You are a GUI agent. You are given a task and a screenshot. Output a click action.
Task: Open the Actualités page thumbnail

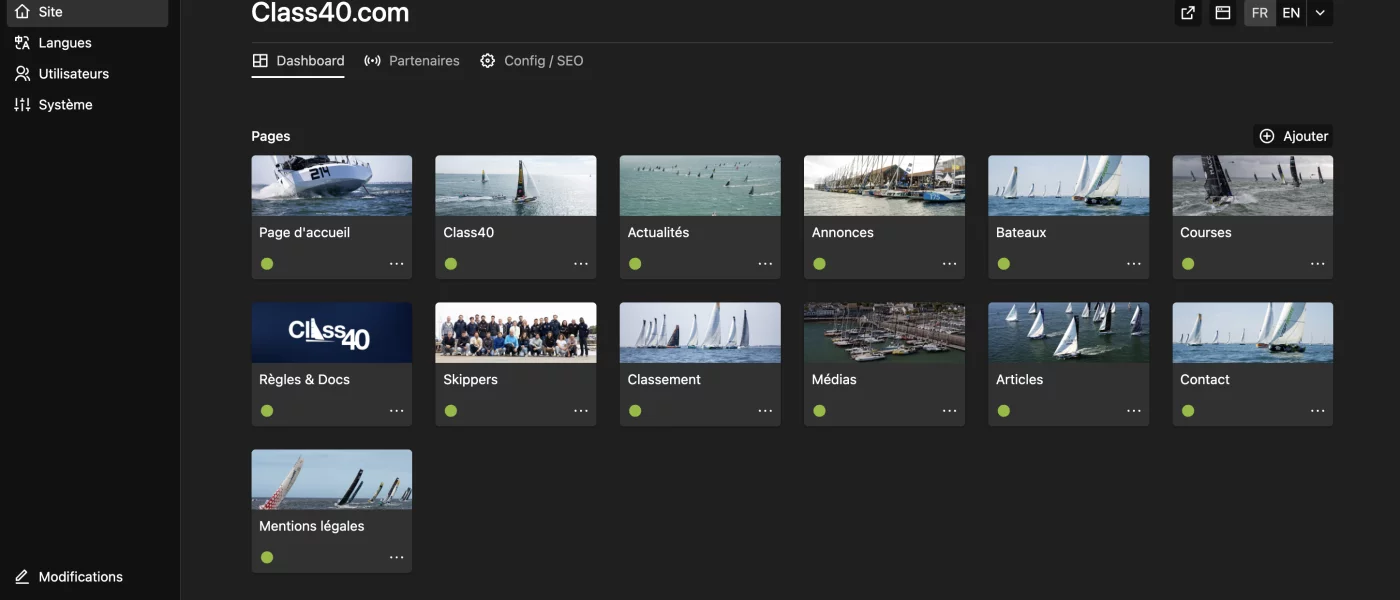(x=700, y=185)
